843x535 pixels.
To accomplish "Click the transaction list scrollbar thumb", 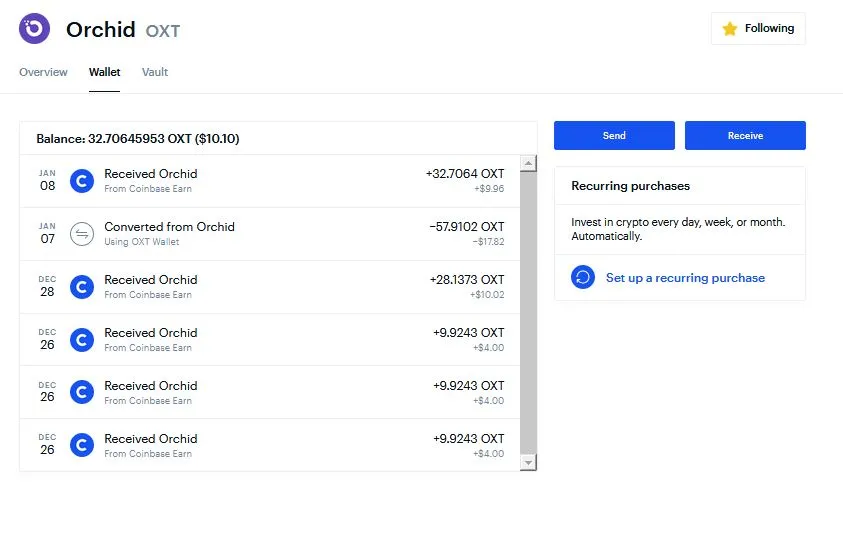I will (x=528, y=313).
